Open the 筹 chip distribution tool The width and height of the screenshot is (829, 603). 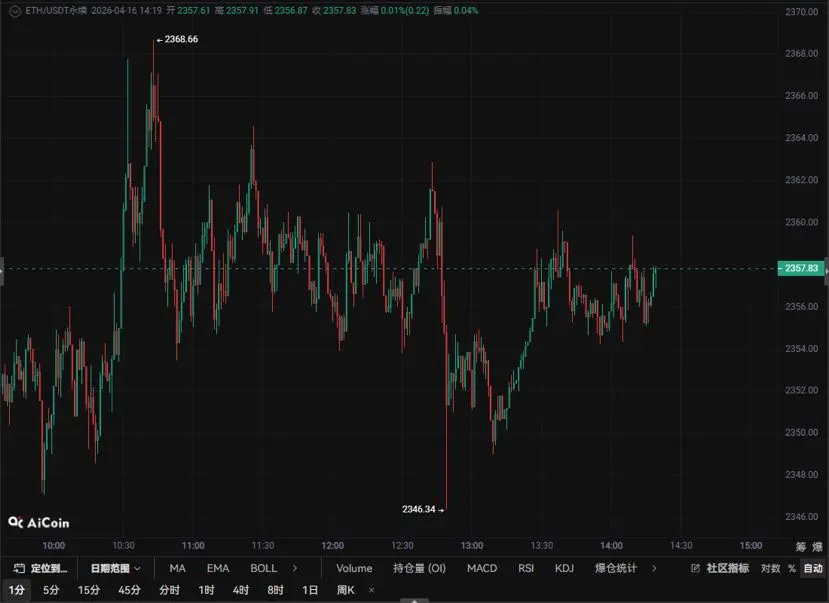(x=801, y=546)
